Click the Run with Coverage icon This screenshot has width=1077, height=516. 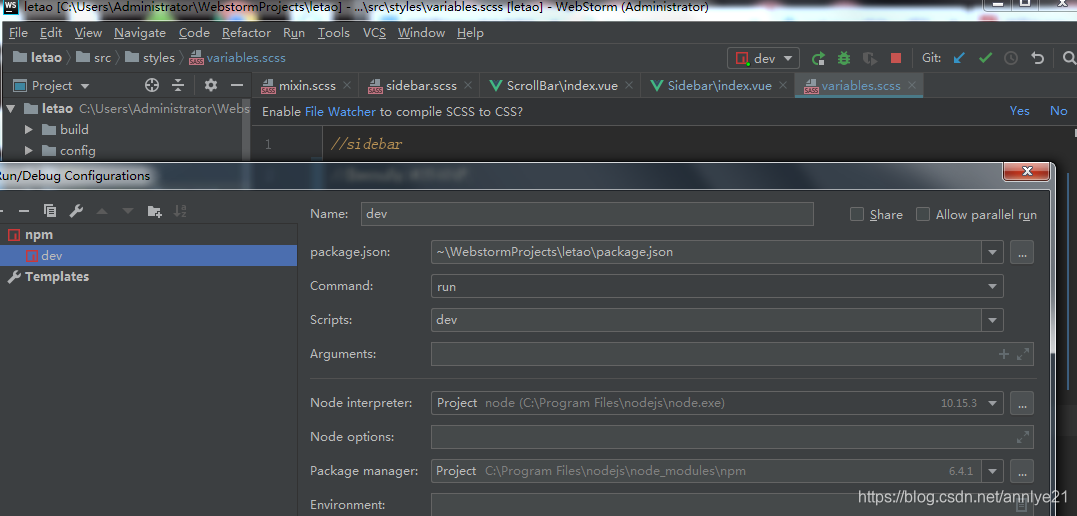870,58
